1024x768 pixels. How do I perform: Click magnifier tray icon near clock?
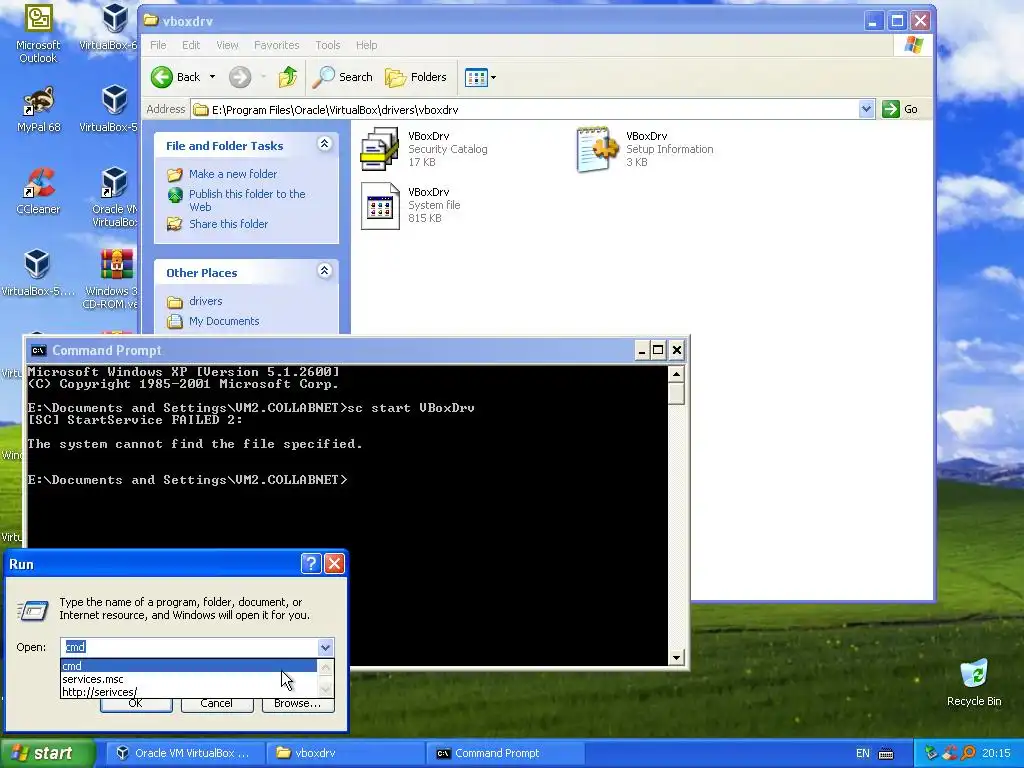[x=968, y=753]
